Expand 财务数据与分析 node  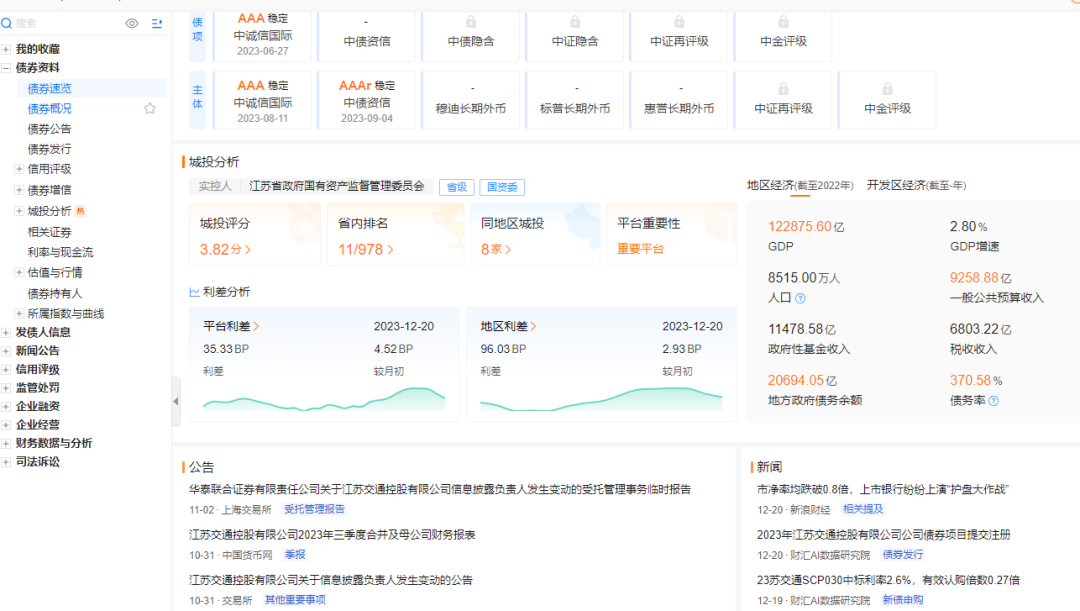[6, 443]
